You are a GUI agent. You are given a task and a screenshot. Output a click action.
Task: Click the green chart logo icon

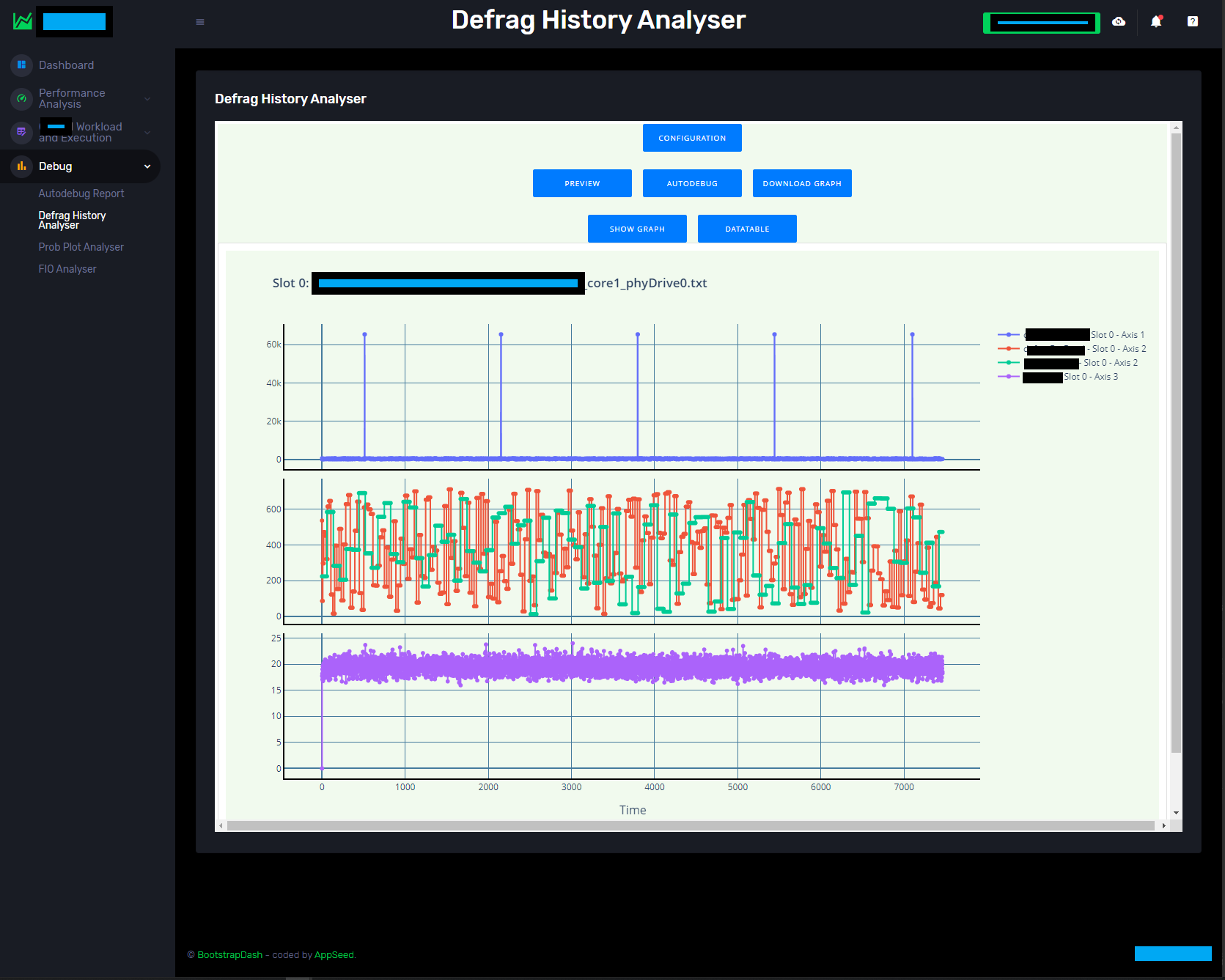click(x=23, y=21)
